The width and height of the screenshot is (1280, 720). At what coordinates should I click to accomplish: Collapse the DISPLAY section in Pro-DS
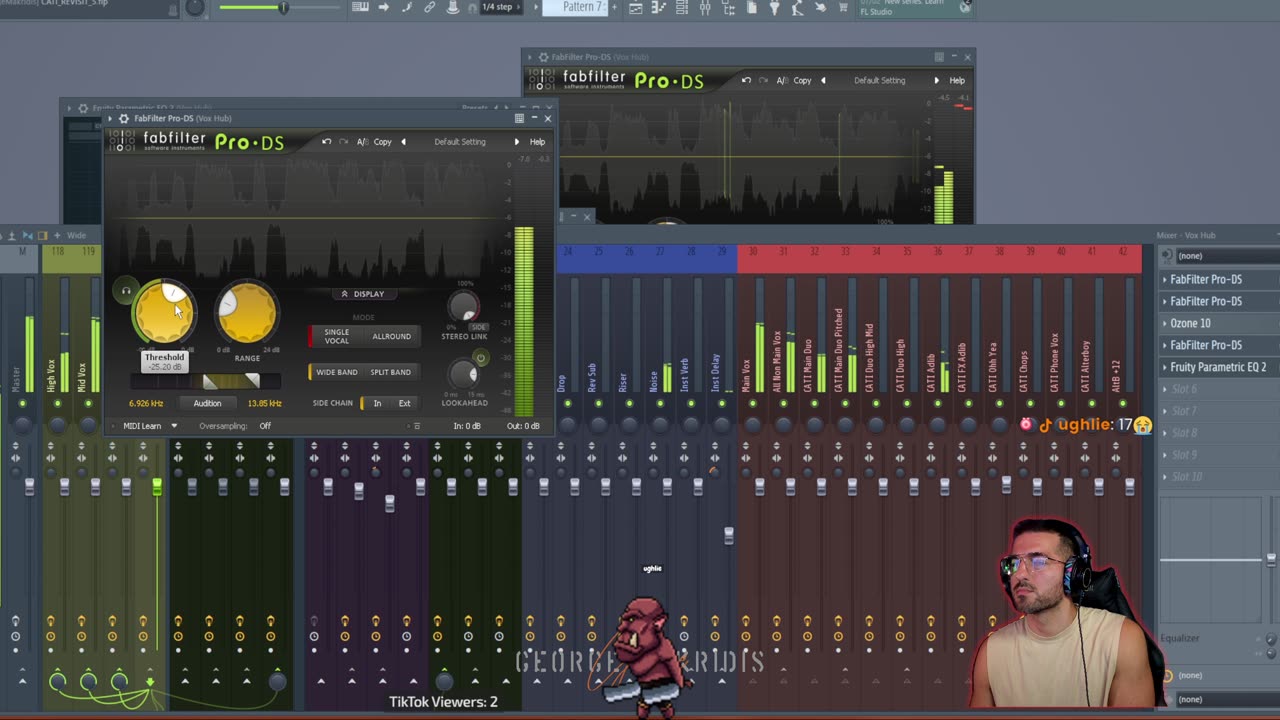tap(363, 294)
